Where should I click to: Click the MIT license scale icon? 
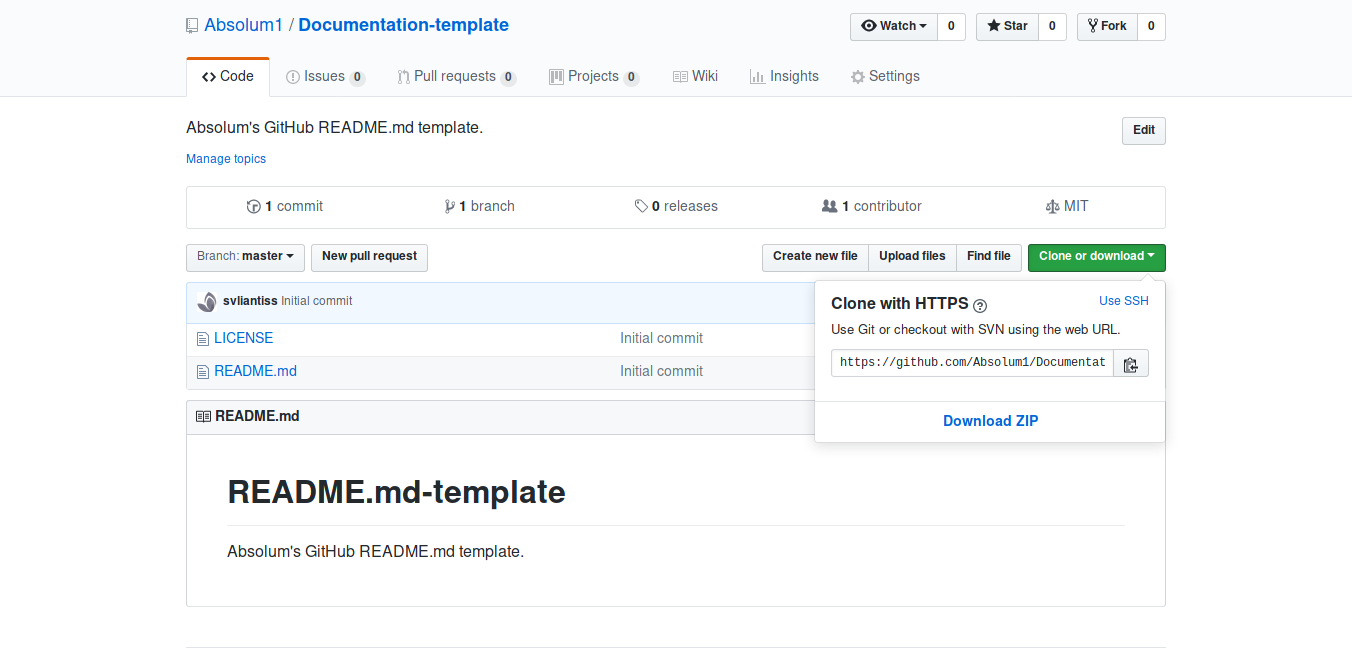pyautogui.click(x=1051, y=207)
